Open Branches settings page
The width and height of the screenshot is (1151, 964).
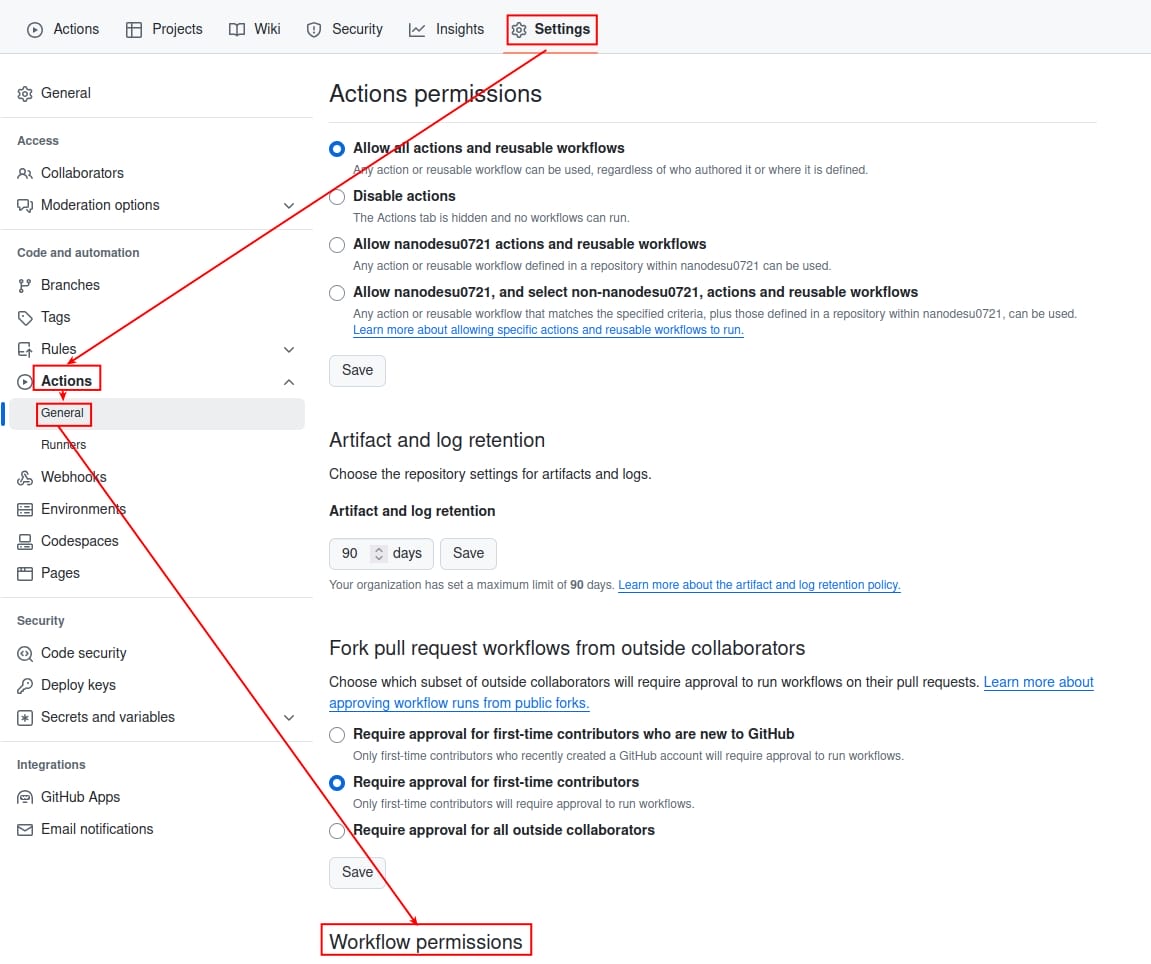[70, 286]
